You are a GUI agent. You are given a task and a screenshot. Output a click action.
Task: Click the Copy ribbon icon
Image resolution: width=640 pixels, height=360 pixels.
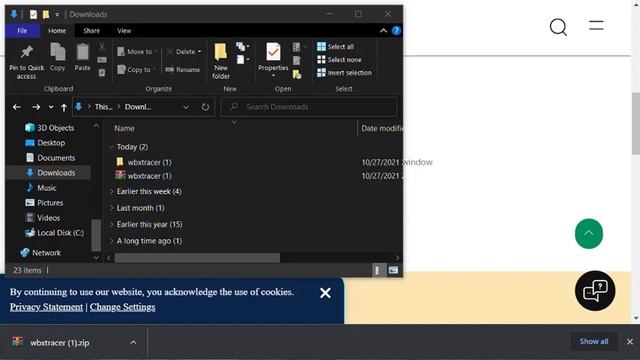58,52
